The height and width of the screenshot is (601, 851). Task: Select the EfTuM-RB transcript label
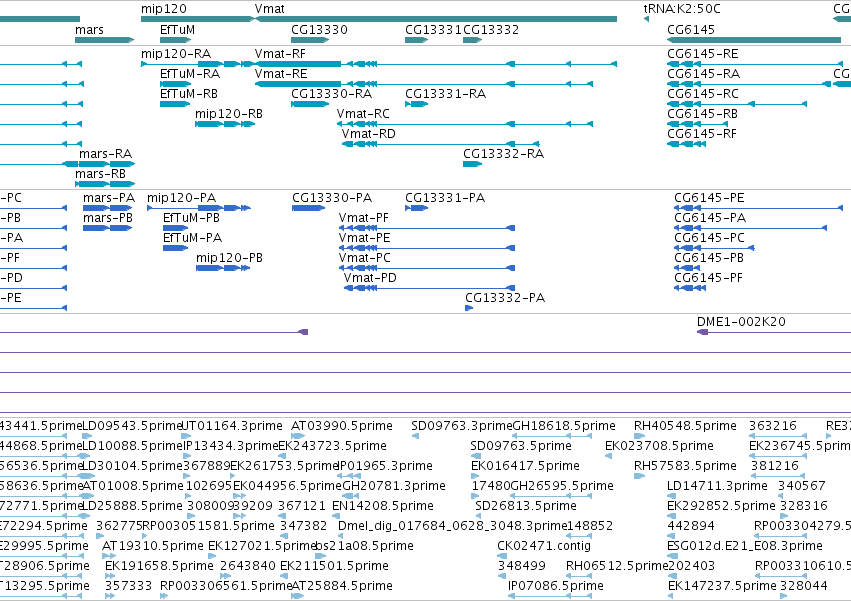tap(189, 94)
